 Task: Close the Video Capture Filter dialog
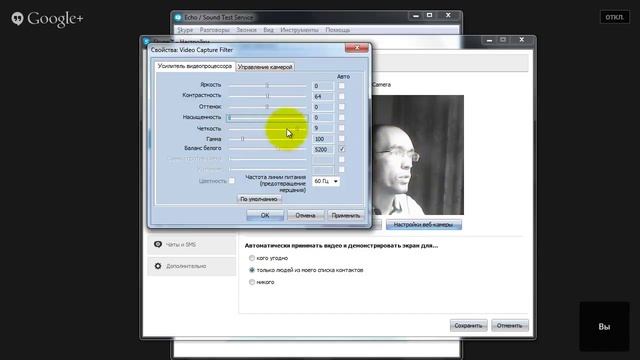356,48
